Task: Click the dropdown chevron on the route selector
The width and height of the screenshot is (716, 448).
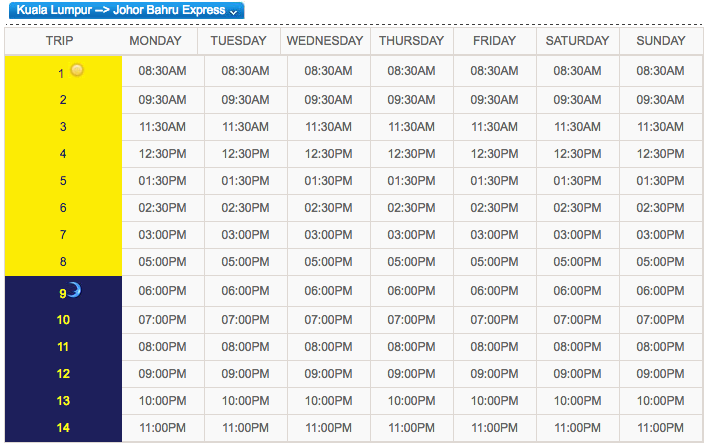Action: (233, 12)
